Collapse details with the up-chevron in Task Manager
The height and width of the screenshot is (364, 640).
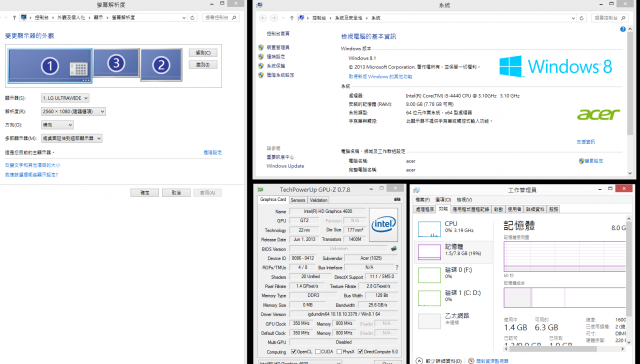click(419, 361)
